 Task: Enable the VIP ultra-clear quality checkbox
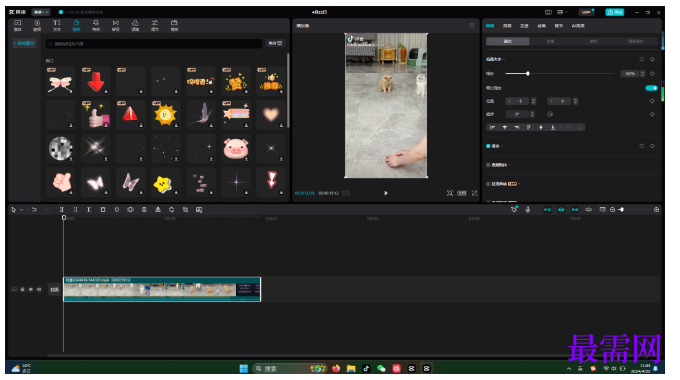click(x=488, y=184)
